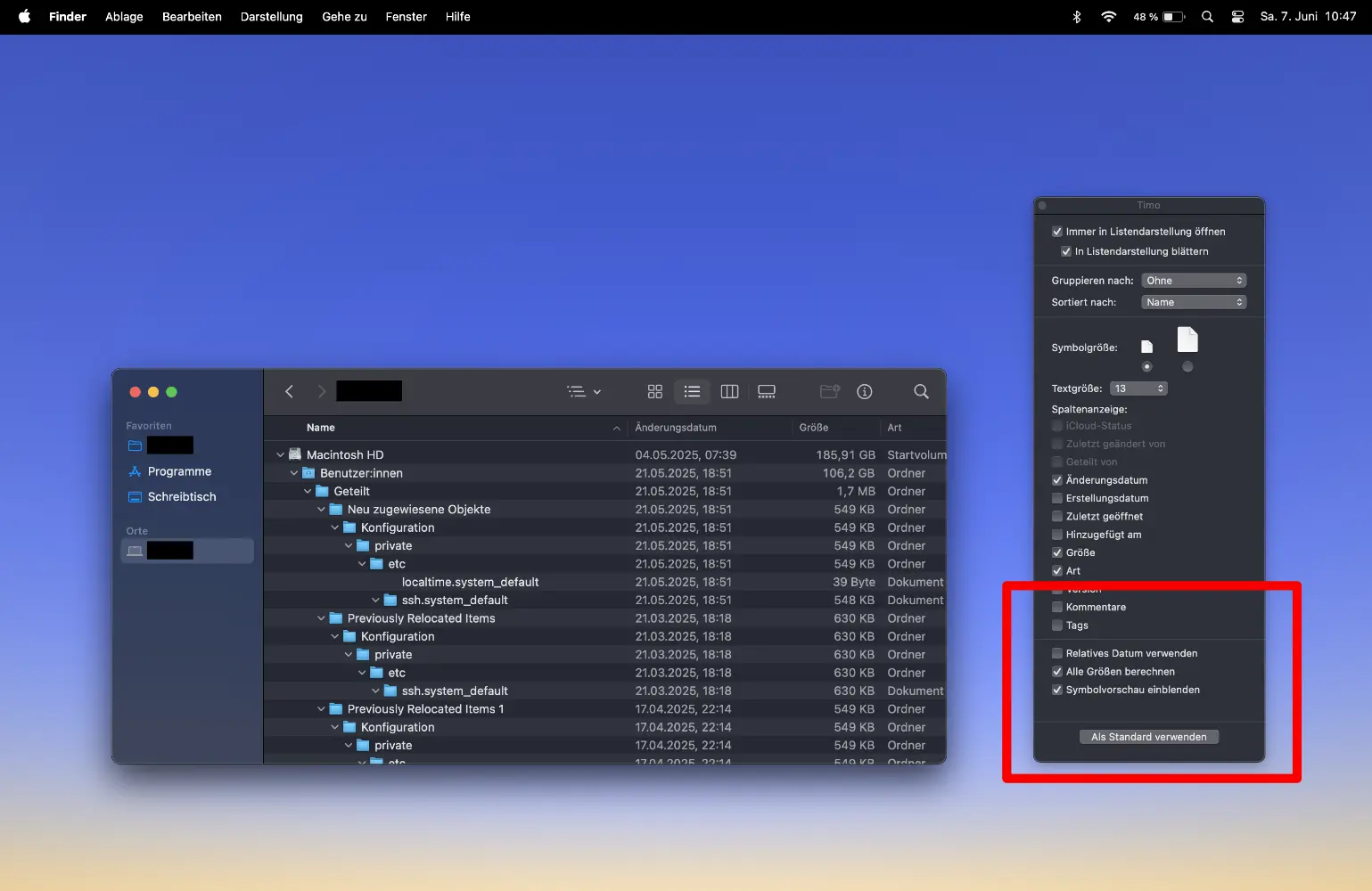Collapse the Geteilt folder chevron
Screen dimensions: 1372x891
(308, 491)
